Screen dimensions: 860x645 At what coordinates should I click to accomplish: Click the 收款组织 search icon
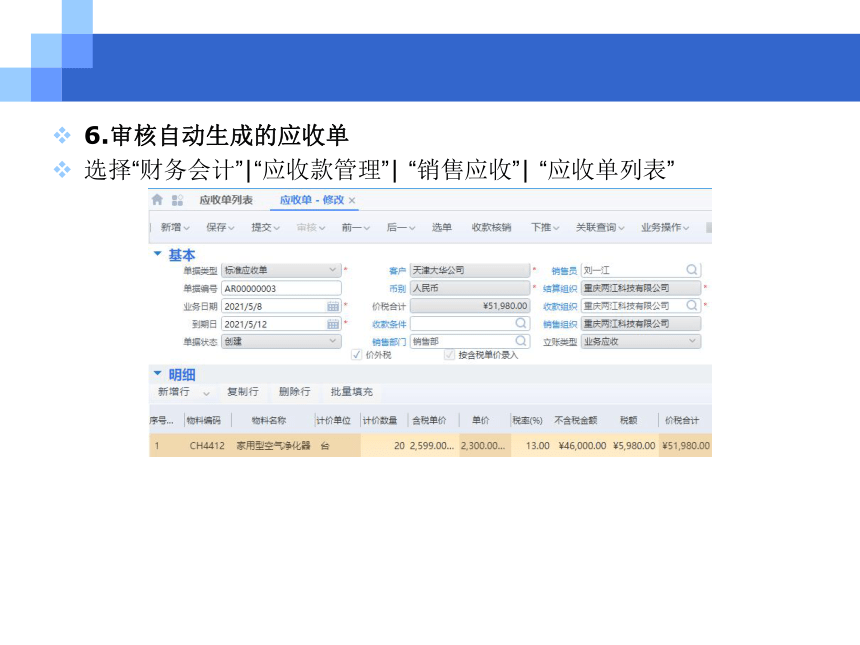[x=692, y=305]
